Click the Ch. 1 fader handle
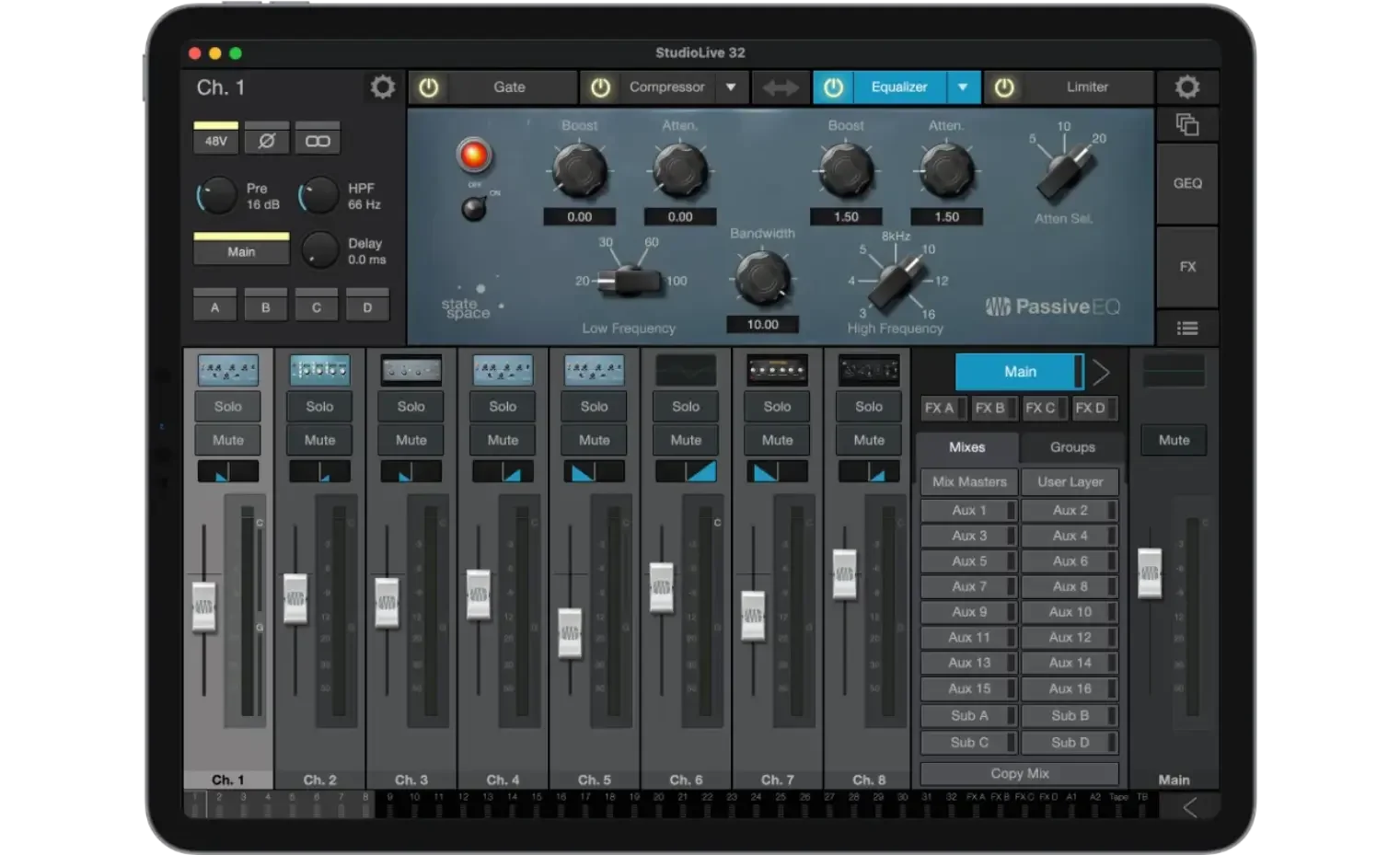1400x855 pixels. tap(203, 607)
